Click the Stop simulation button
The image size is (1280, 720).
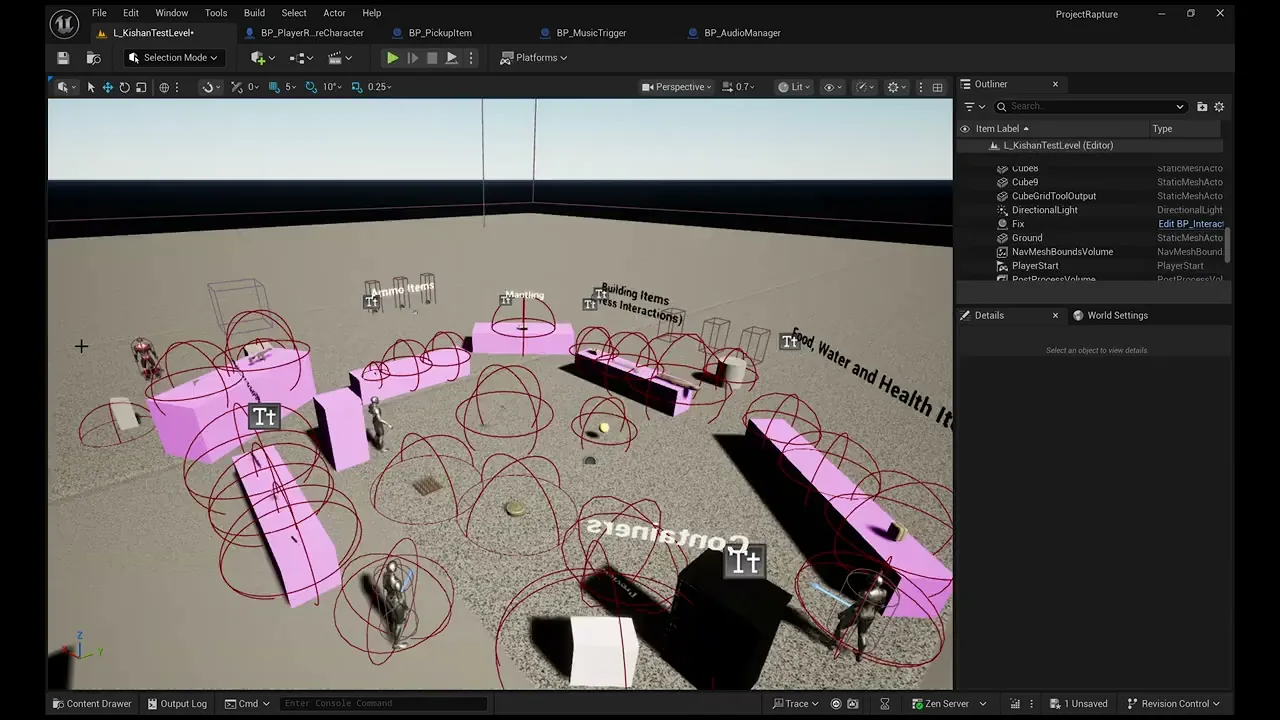pyautogui.click(x=432, y=58)
